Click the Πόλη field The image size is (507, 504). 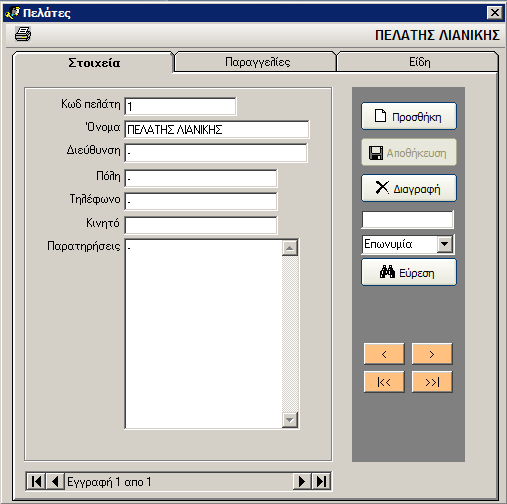tap(201, 179)
